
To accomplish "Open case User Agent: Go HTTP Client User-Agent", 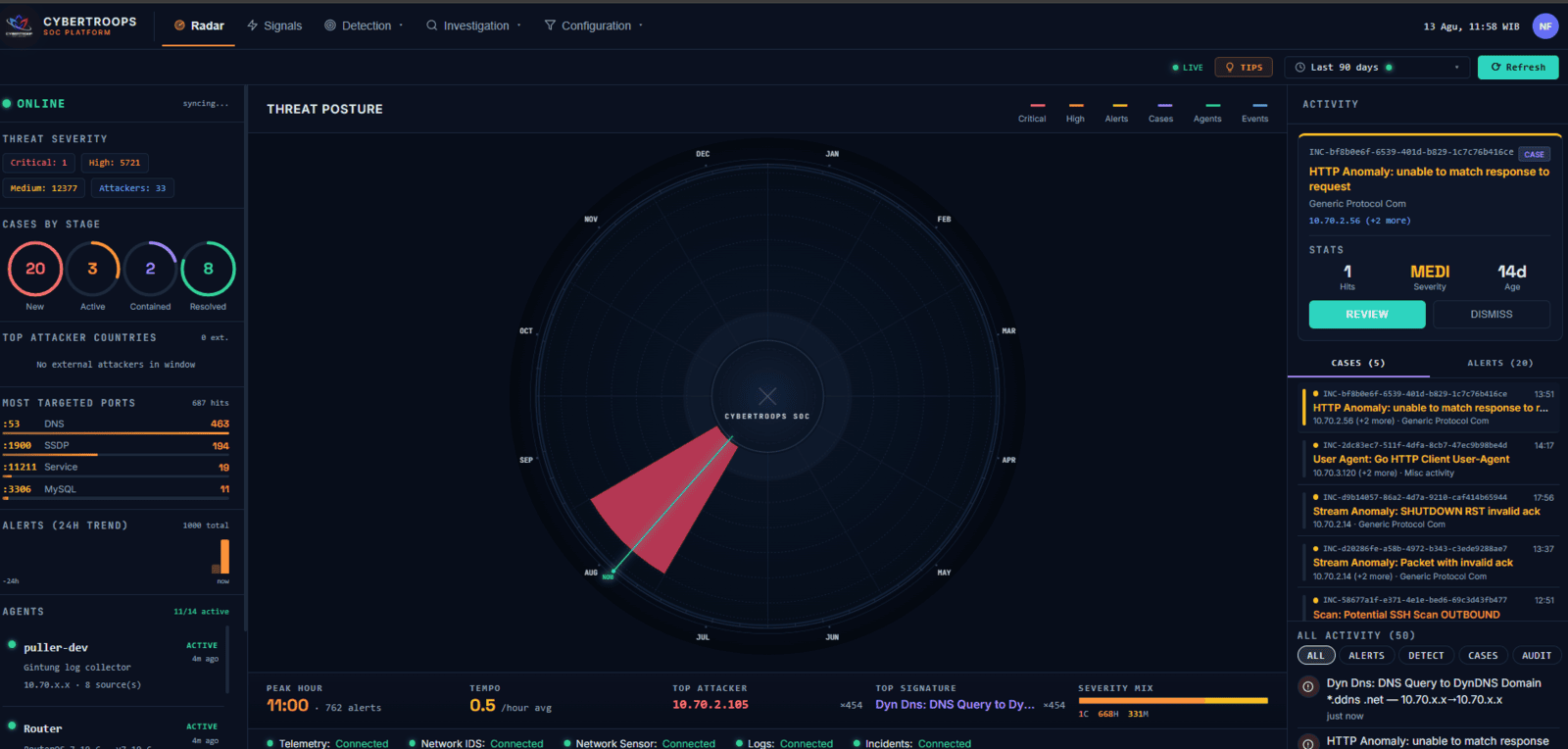I will coord(1430,459).
